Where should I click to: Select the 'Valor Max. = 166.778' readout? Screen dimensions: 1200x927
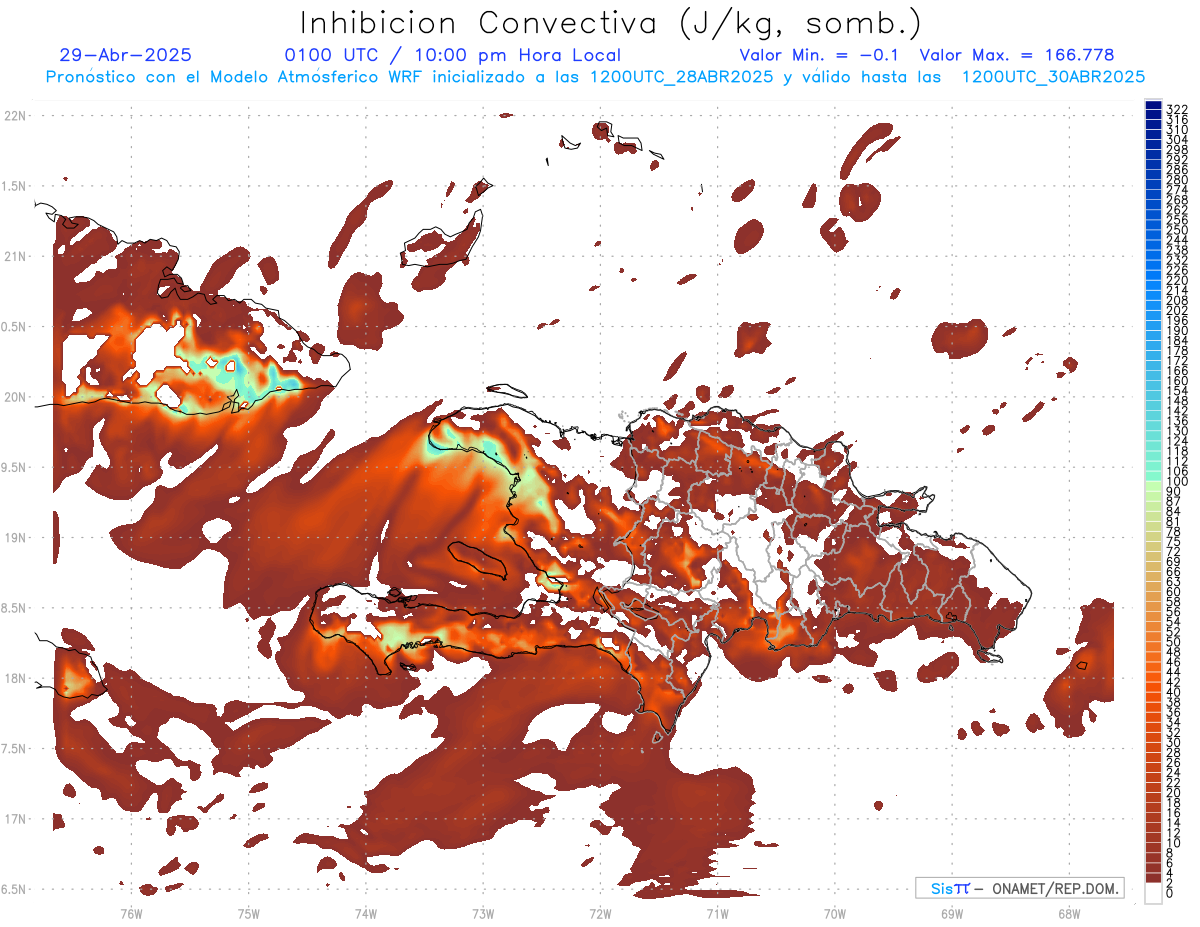point(1017,56)
